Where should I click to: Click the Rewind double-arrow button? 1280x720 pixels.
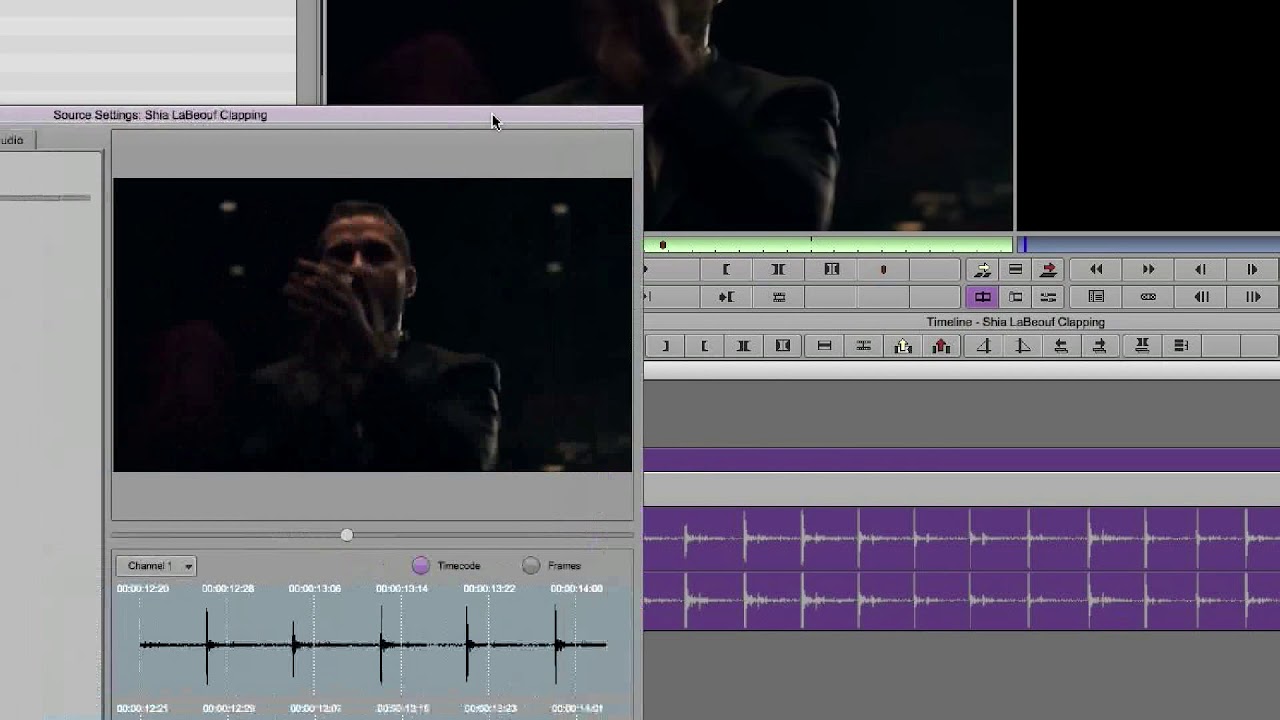click(x=1096, y=270)
